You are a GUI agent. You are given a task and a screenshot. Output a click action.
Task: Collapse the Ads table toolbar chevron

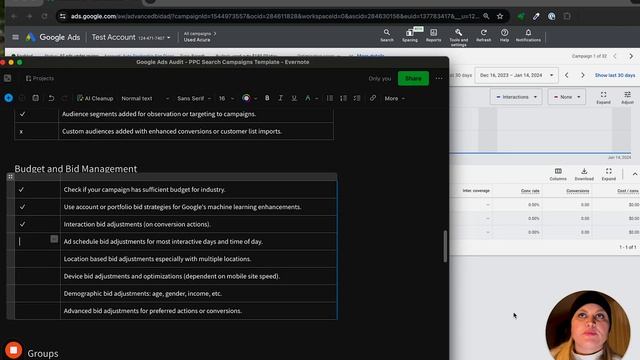tap(635, 174)
